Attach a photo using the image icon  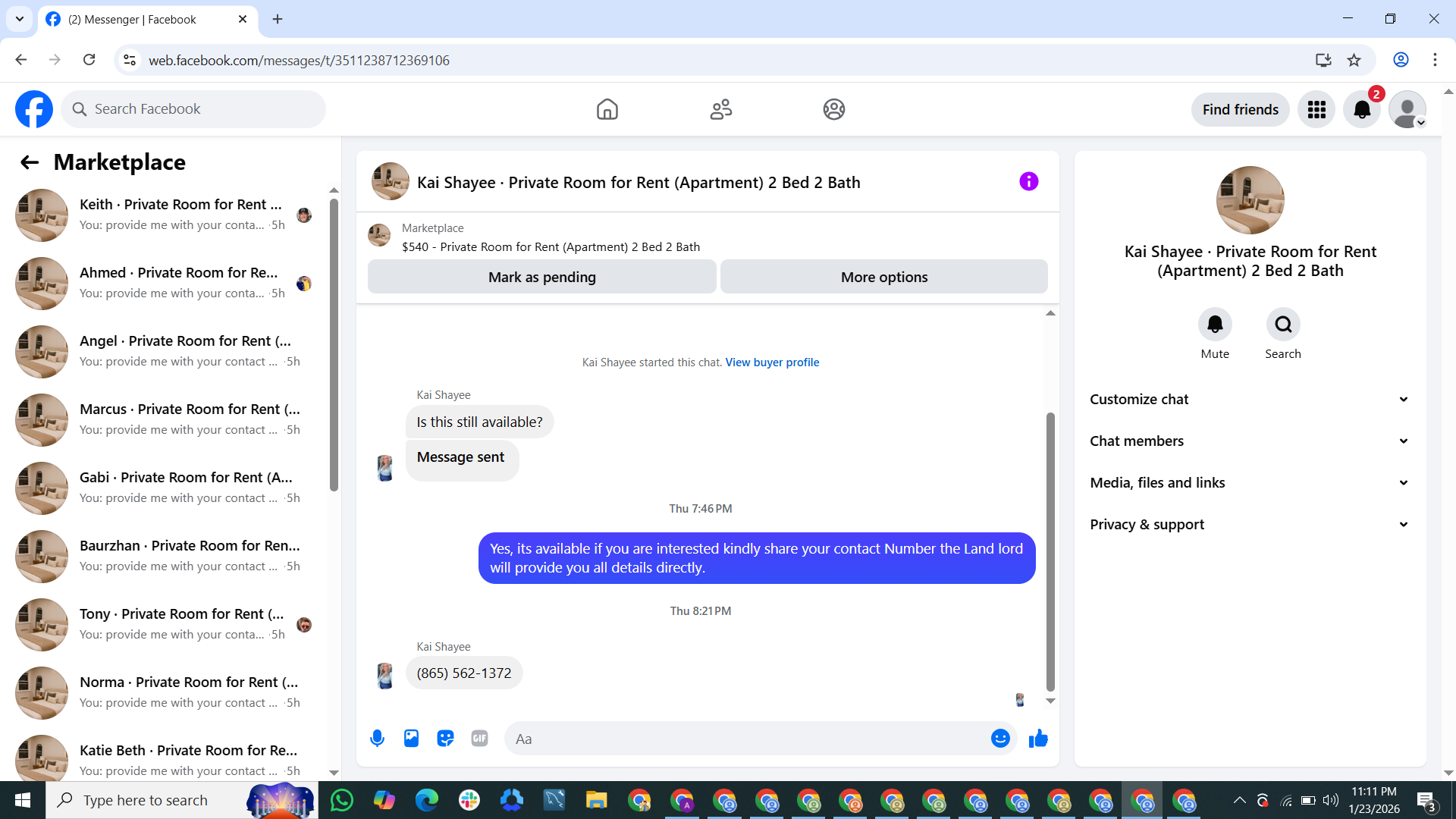click(411, 738)
